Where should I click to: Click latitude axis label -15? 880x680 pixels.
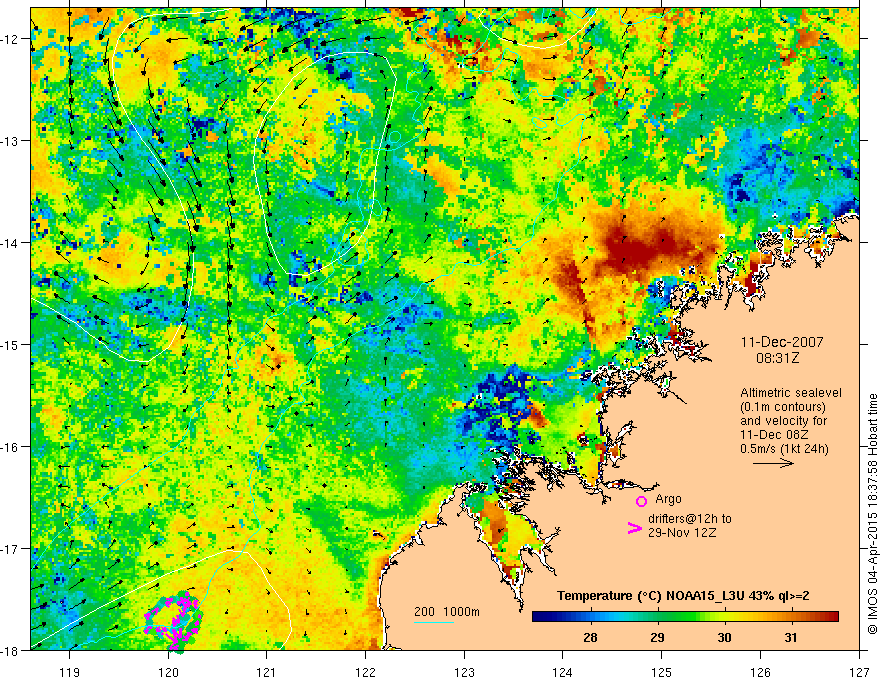point(10,344)
